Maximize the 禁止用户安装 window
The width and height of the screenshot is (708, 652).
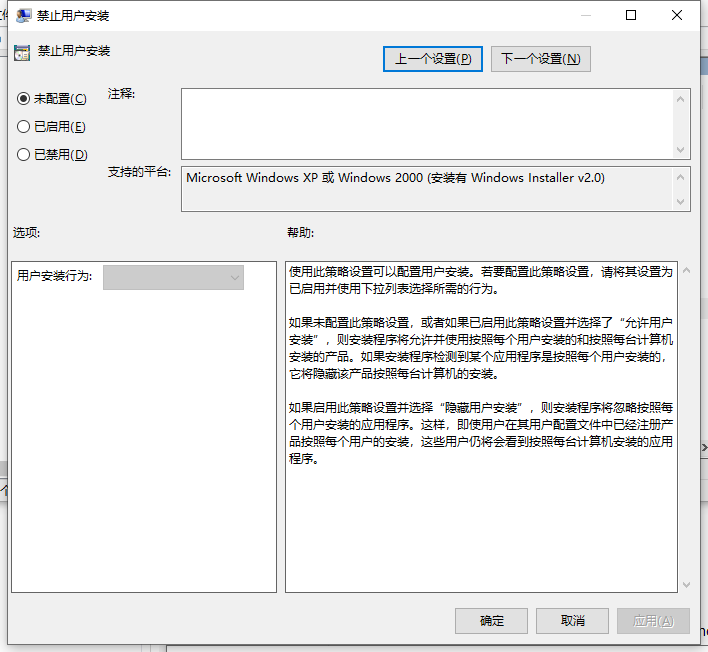pos(631,16)
